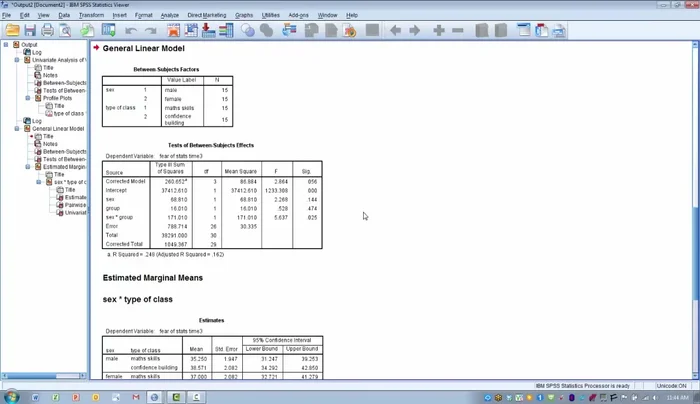Save the output document via toolbar
This screenshot has width=700, height=404.
click(30, 30)
